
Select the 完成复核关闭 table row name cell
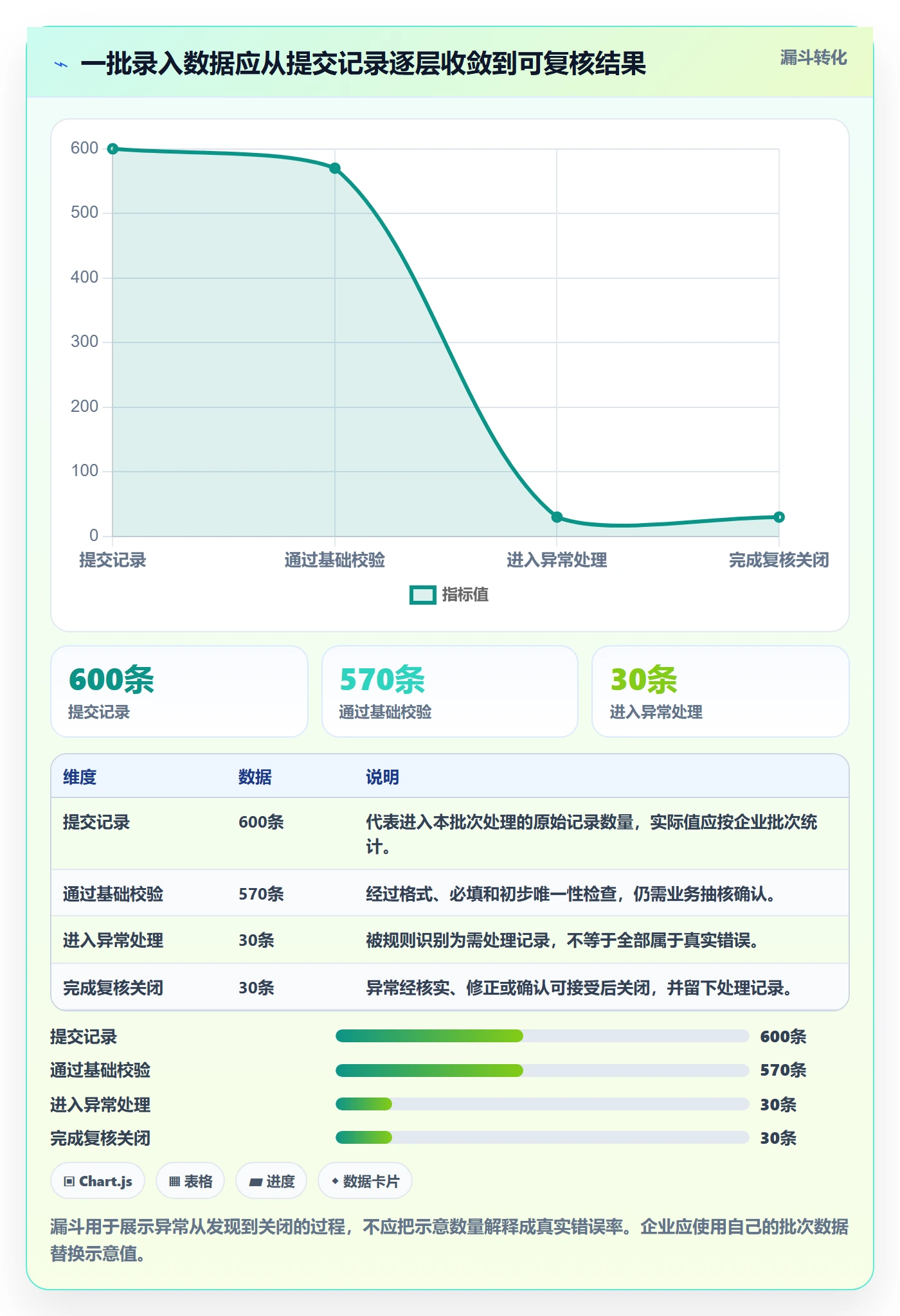[113, 988]
